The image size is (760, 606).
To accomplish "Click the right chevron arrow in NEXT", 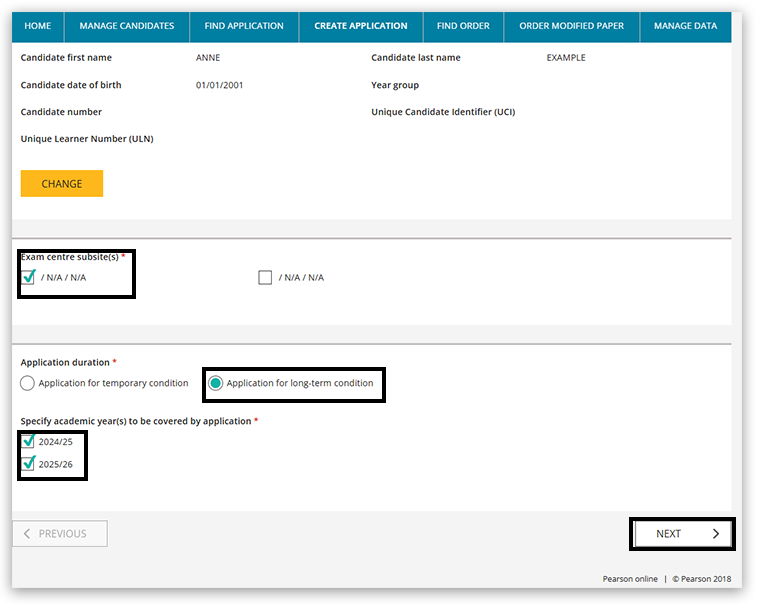I will pos(715,534).
